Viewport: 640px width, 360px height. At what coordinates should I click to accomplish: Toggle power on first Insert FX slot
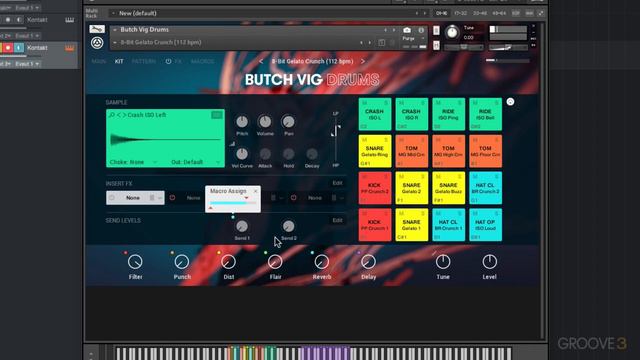tap(112, 198)
